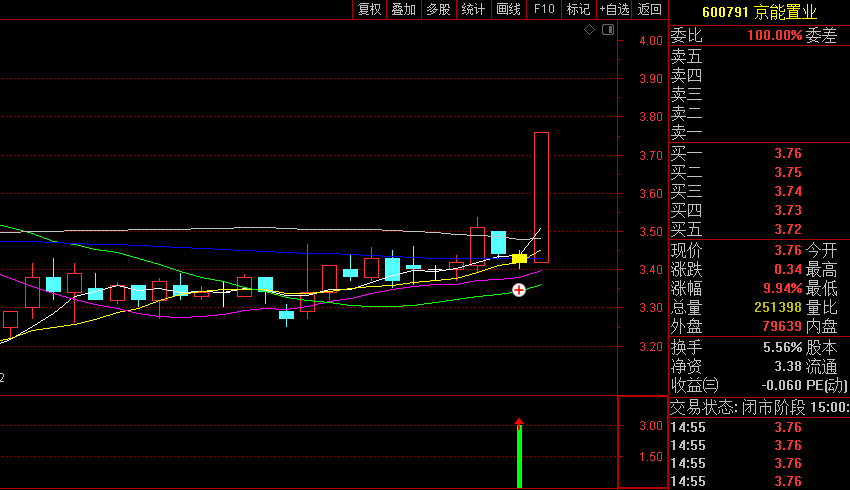
Task: Click the 净资 3.38 value
Action: pos(788,366)
